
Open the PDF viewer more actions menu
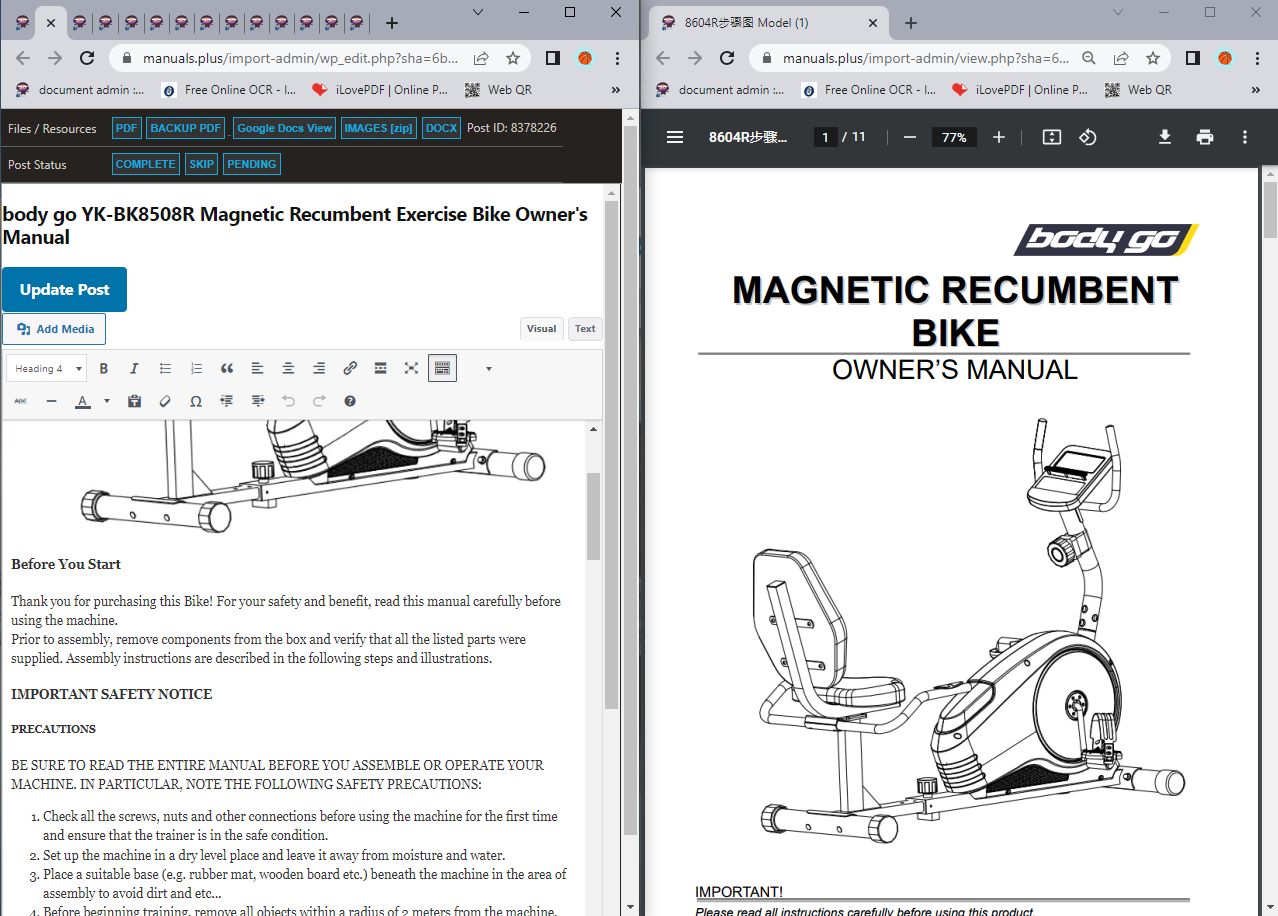1245,137
